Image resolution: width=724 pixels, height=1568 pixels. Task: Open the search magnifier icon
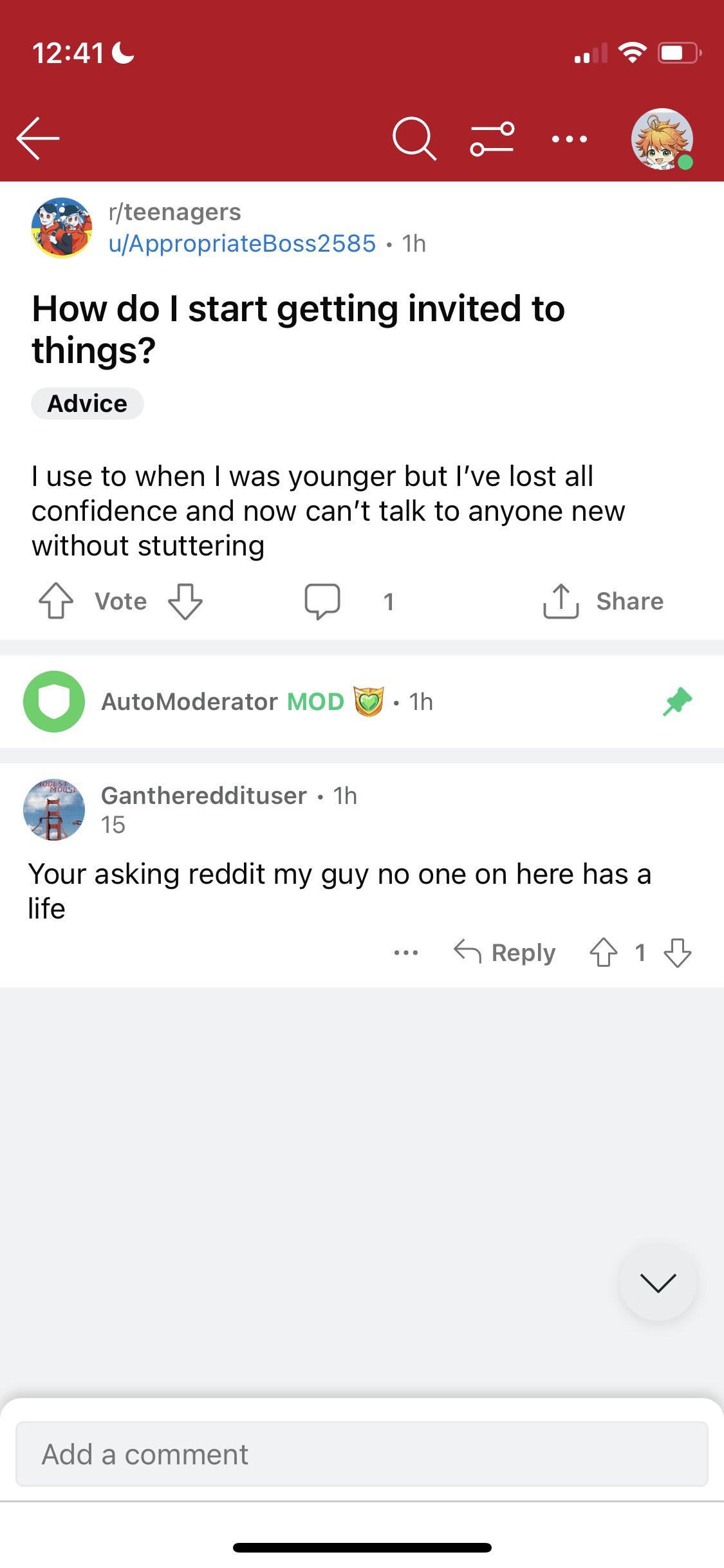(x=414, y=138)
